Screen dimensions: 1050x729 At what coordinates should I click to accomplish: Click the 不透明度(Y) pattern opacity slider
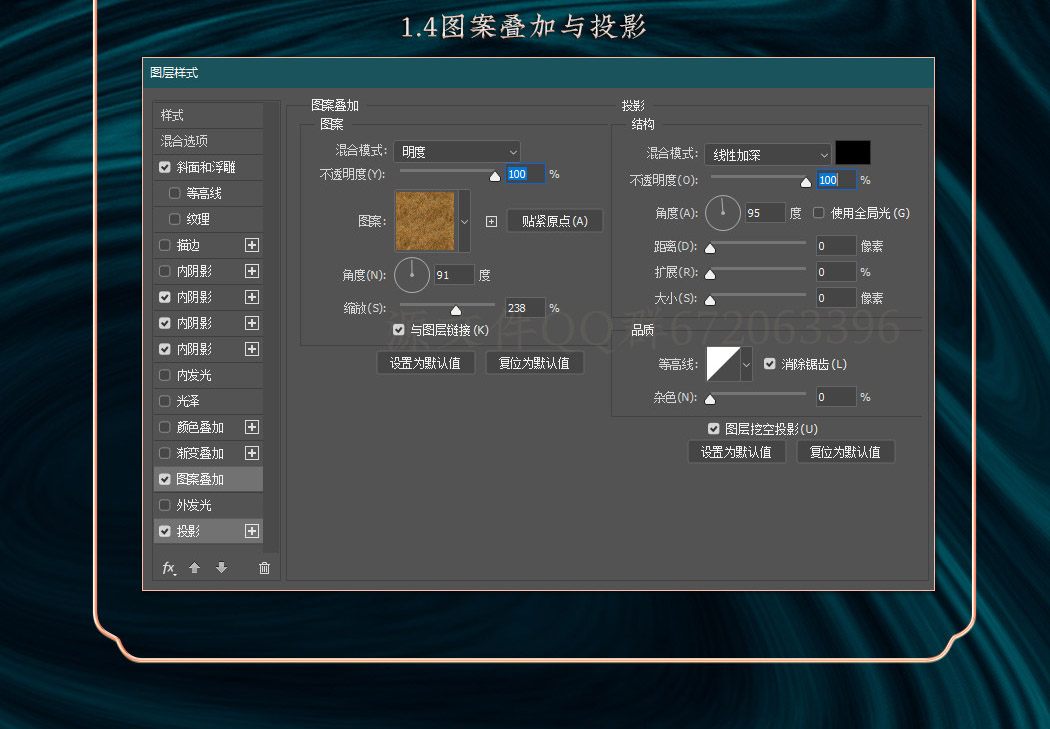(x=447, y=173)
